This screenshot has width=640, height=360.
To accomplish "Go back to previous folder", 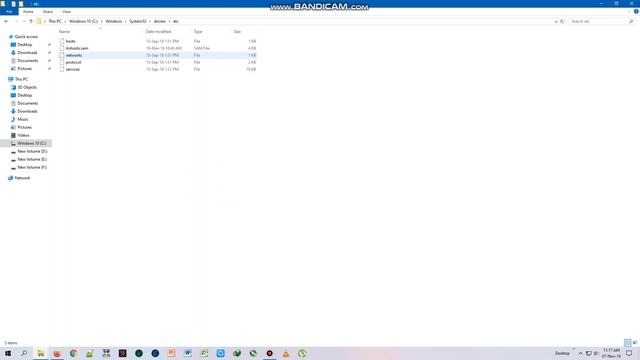I will click(x=6, y=21).
